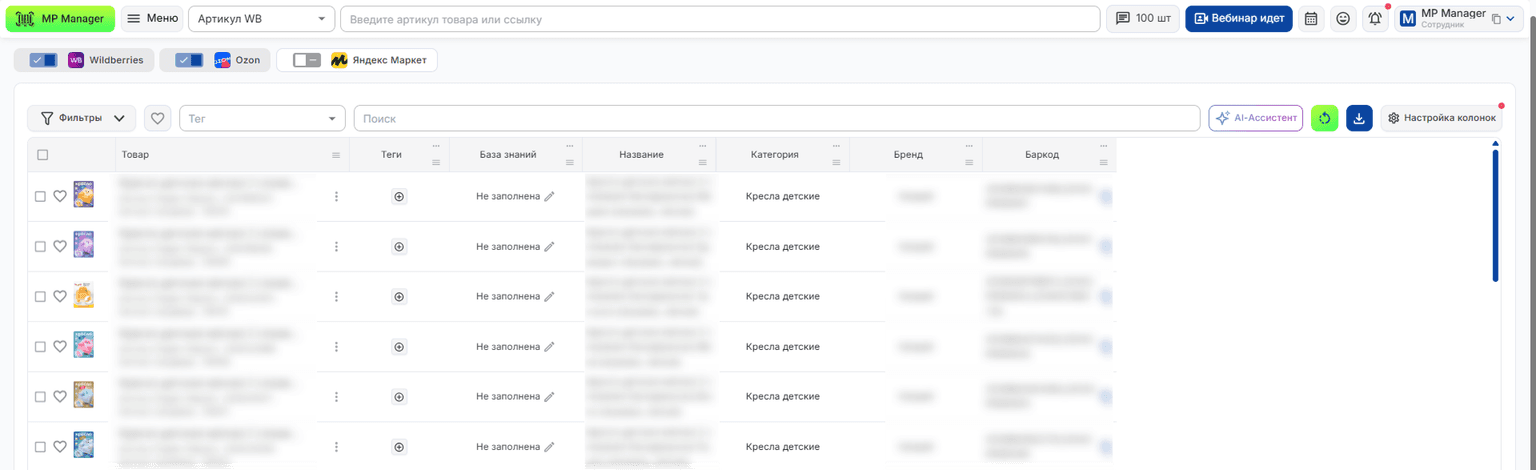Join via Вебинар идет button
The width and height of the screenshot is (1536, 470).
(x=1239, y=18)
